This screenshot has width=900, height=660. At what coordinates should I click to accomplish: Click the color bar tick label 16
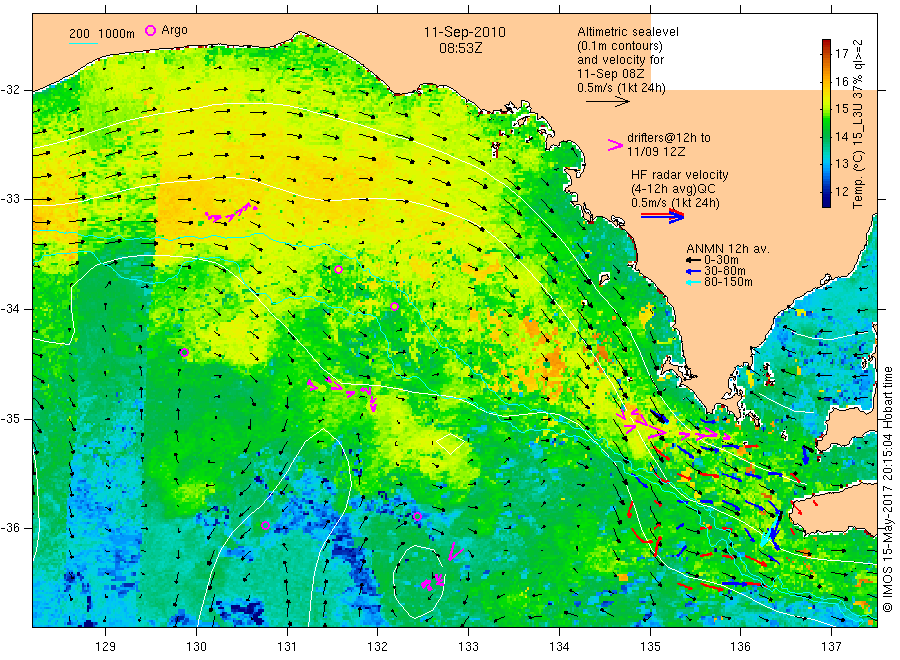pyautogui.click(x=841, y=81)
